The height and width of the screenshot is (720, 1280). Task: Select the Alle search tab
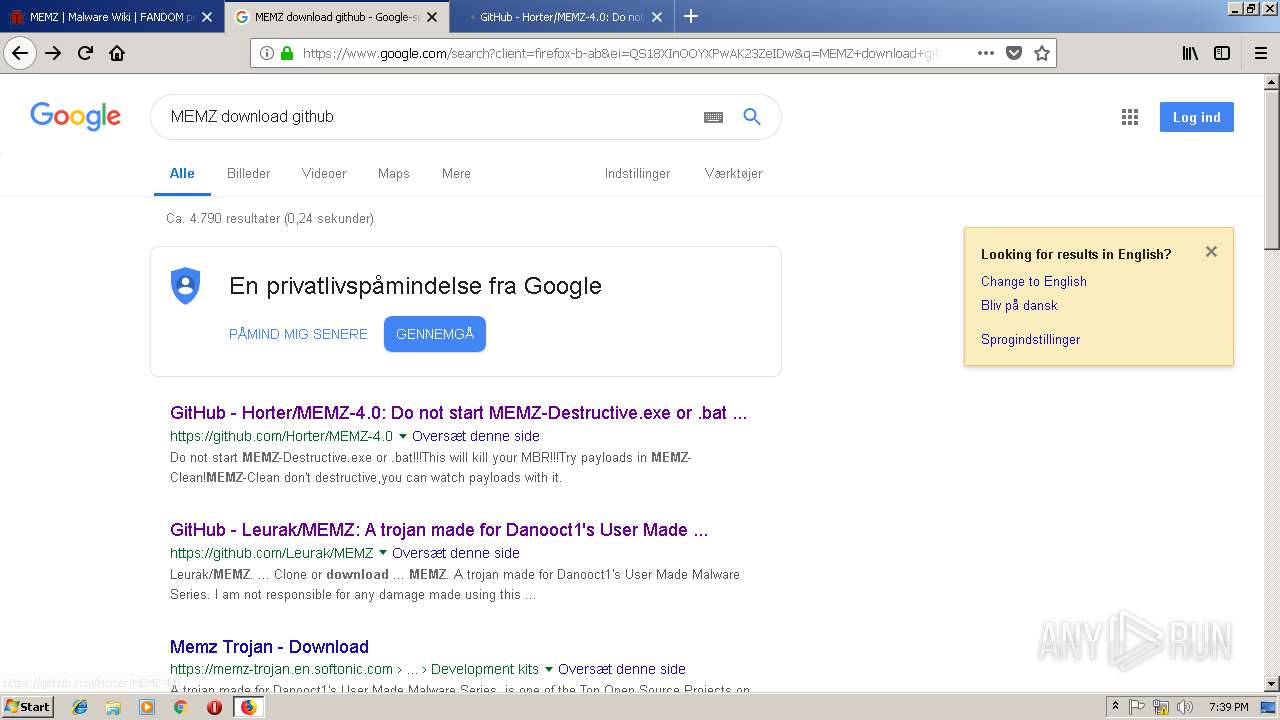pos(182,173)
